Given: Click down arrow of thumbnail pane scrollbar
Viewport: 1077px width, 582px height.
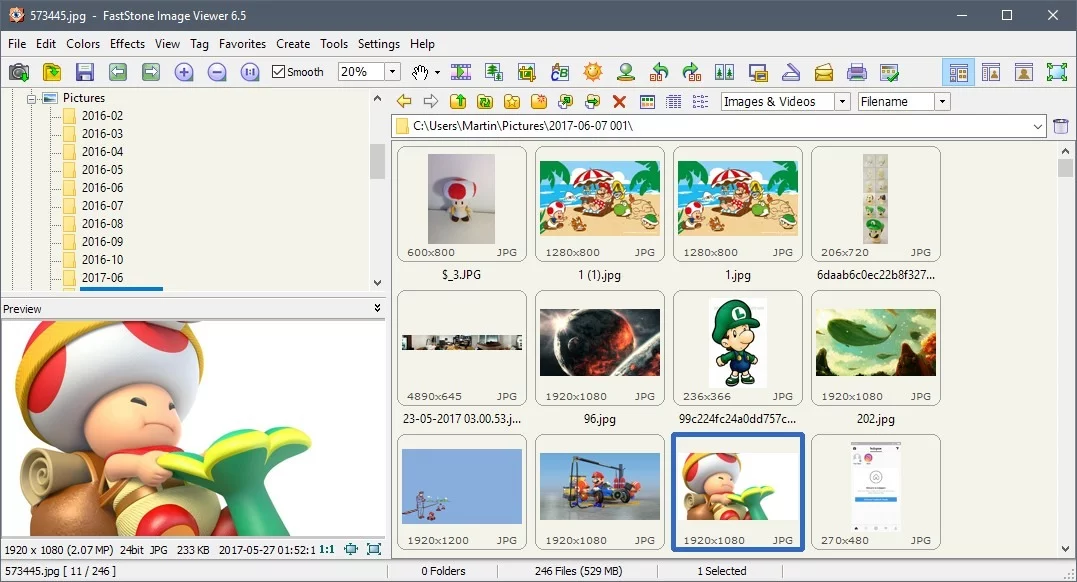Looking at the screenshot, I should [1065, 549].
